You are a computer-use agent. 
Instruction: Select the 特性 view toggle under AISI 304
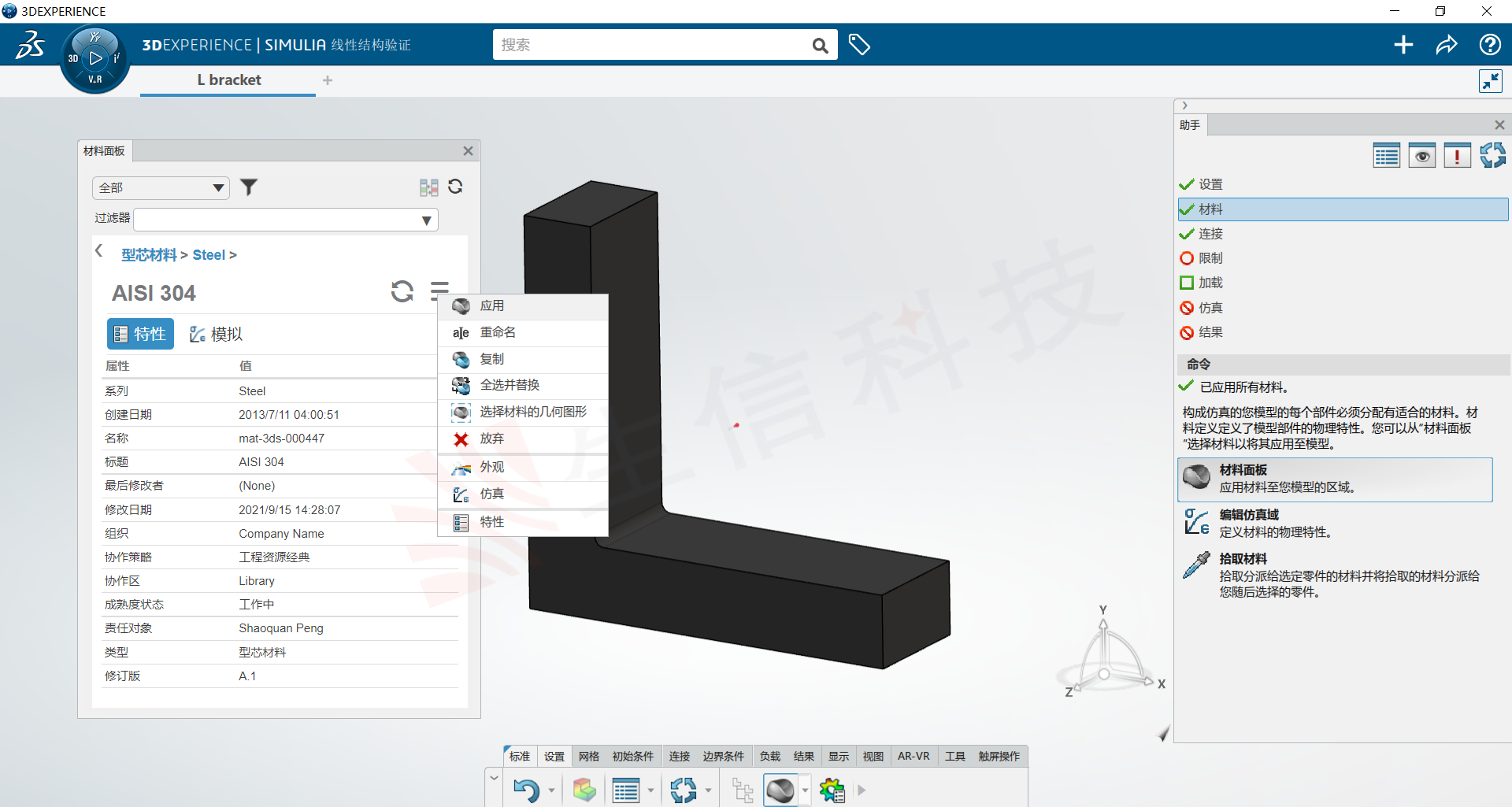[x=140, y=334]
